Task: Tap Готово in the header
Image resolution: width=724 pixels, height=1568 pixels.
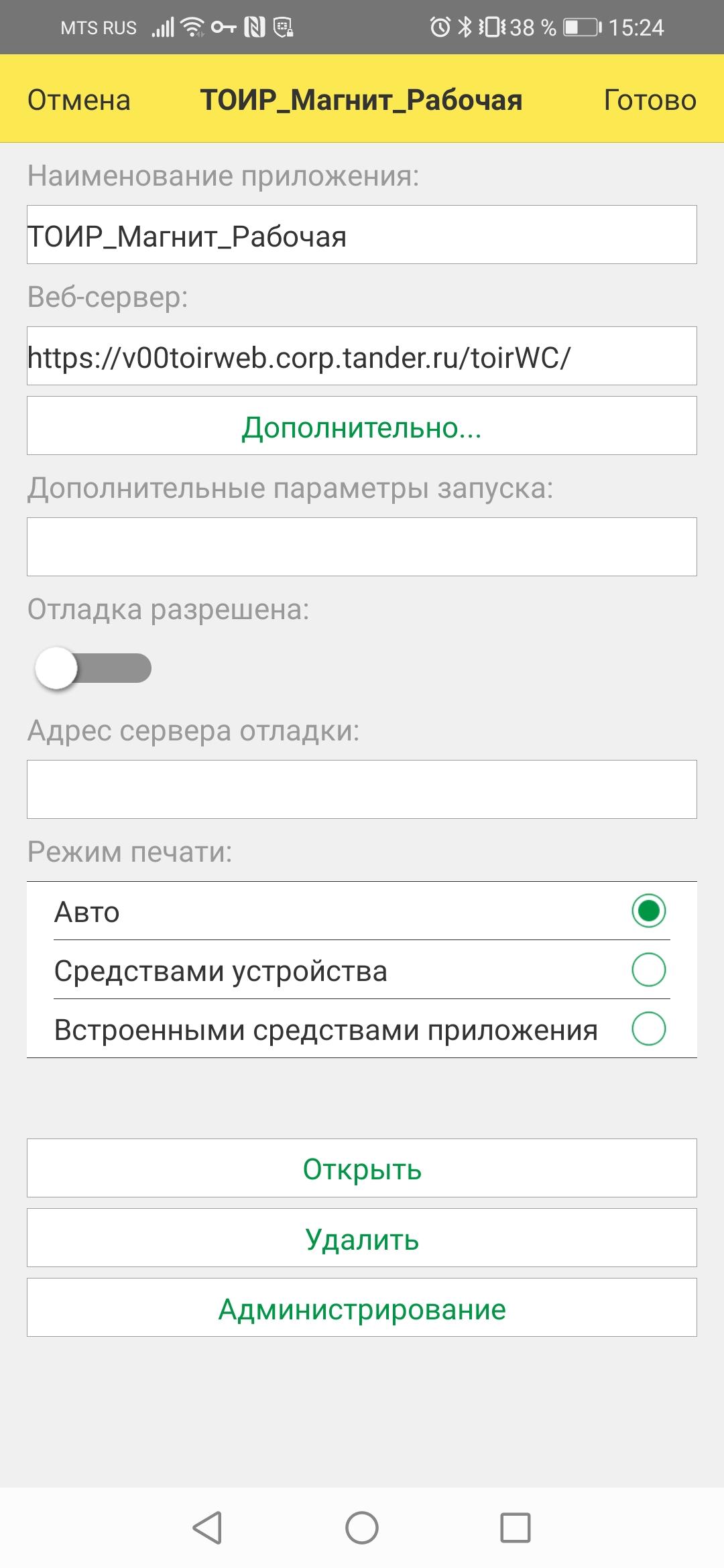Action: [650, 99]
